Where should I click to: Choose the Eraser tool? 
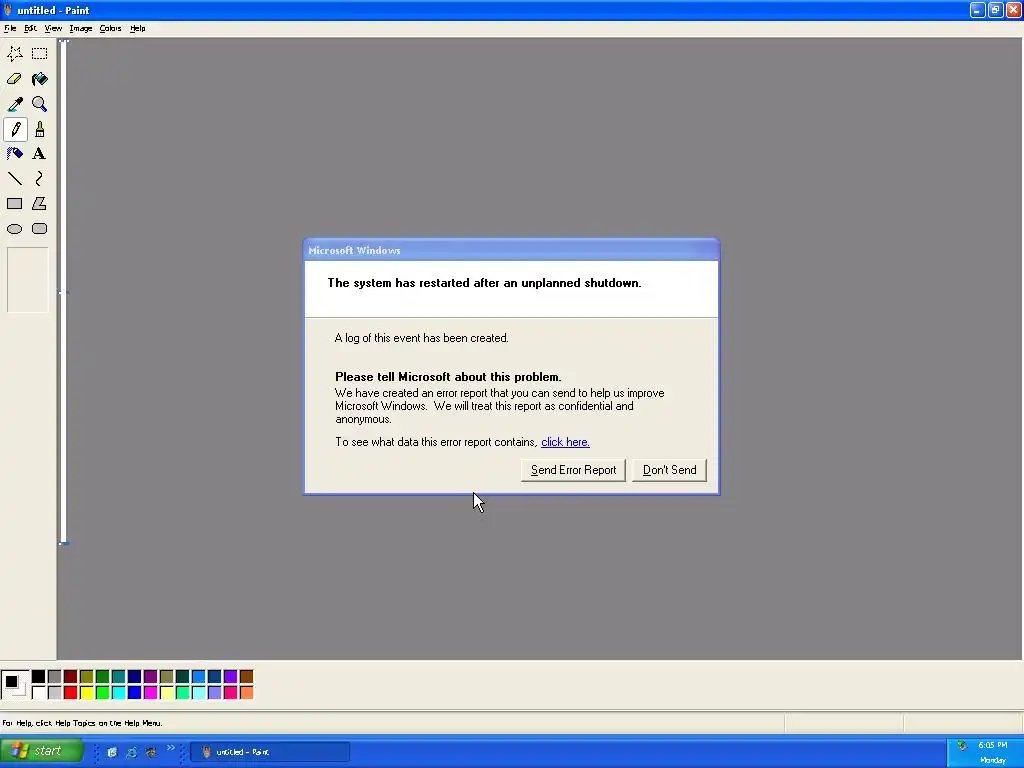(x=14, y=79)
